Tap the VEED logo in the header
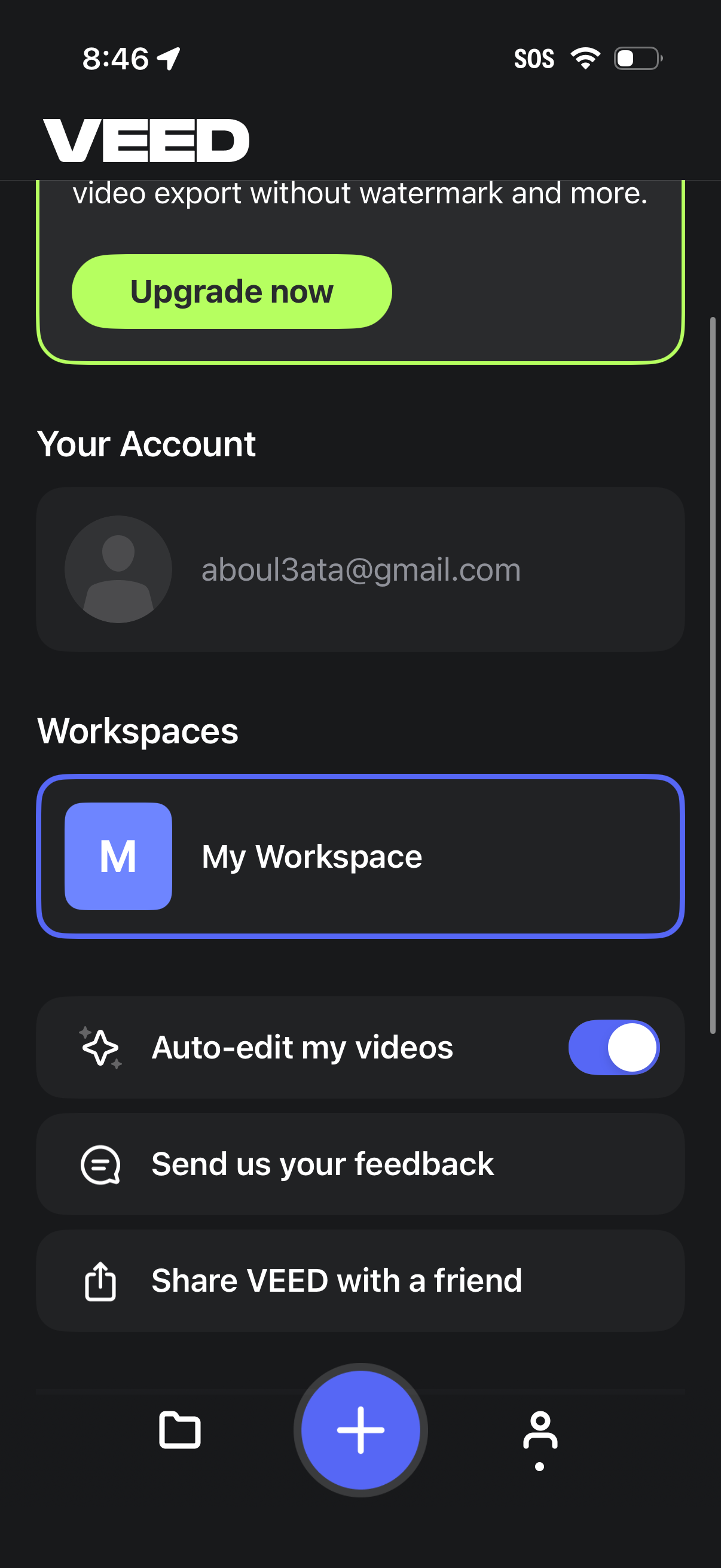Screen dimensions: 721x1568 tap(146, 140)
